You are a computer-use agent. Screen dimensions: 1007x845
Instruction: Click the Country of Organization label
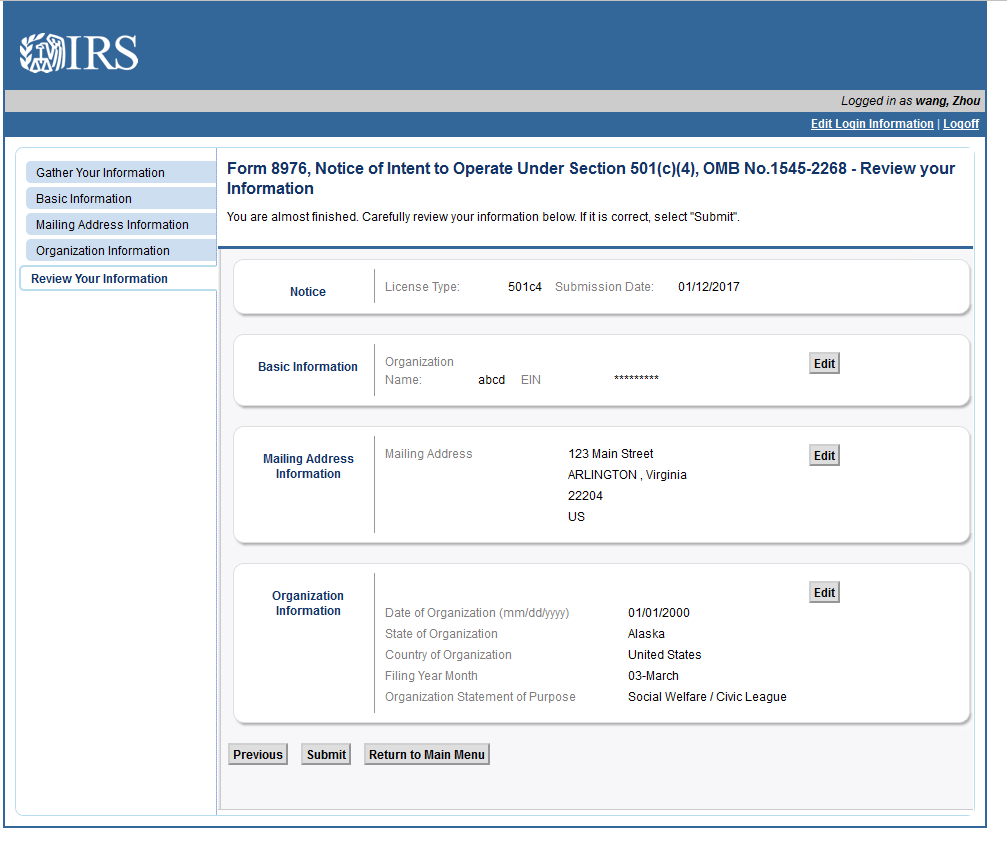(448, 655)
